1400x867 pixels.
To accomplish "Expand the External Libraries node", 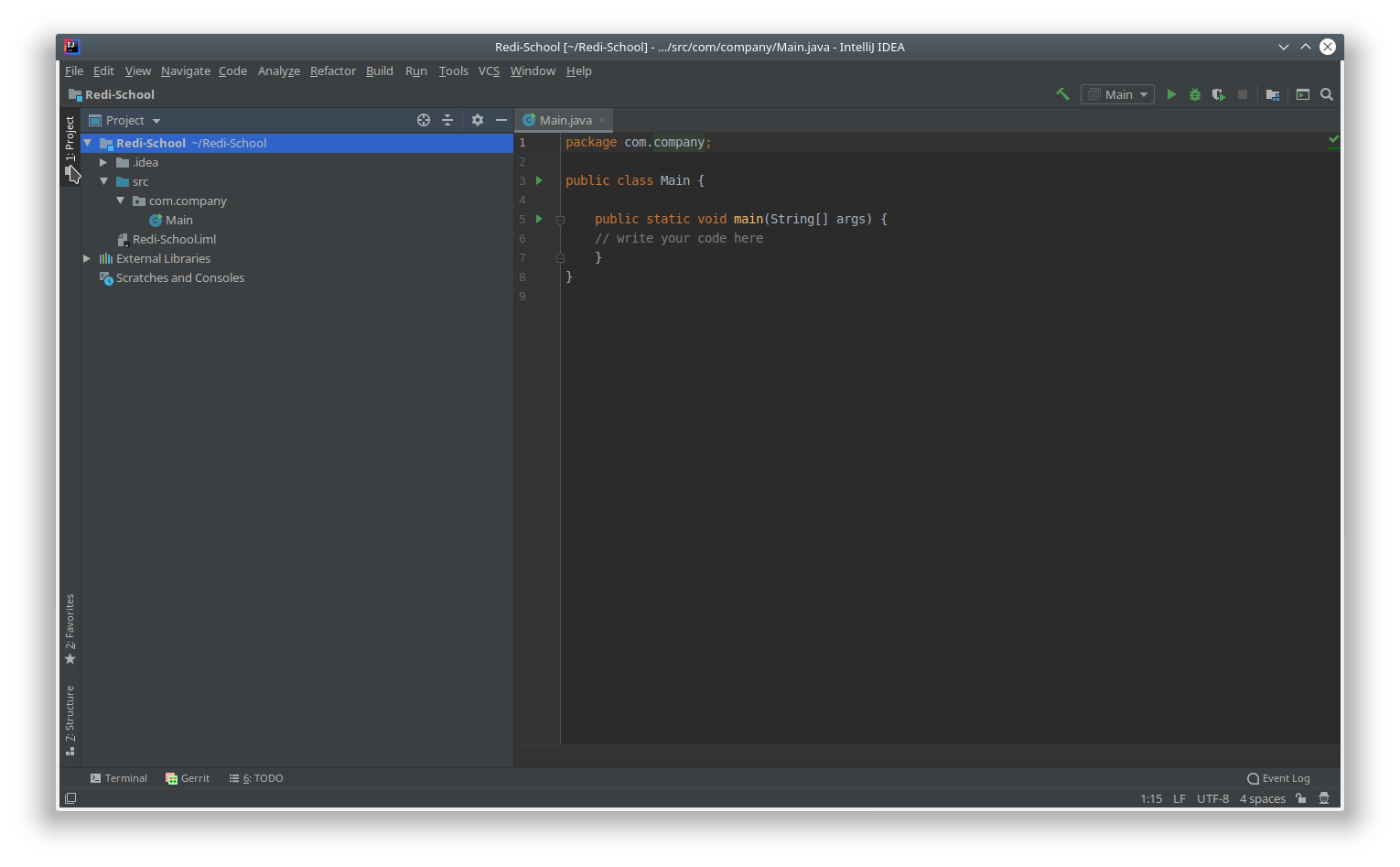I will (86, 258).
